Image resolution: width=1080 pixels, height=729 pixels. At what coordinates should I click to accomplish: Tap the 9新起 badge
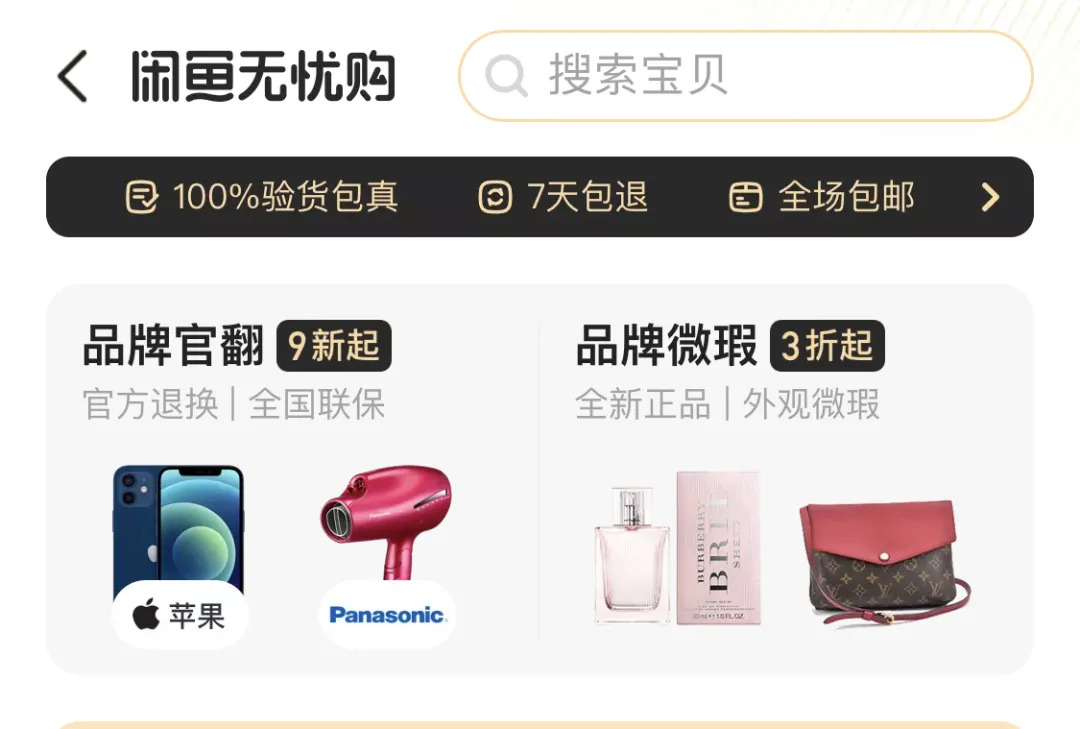point(334,346)
